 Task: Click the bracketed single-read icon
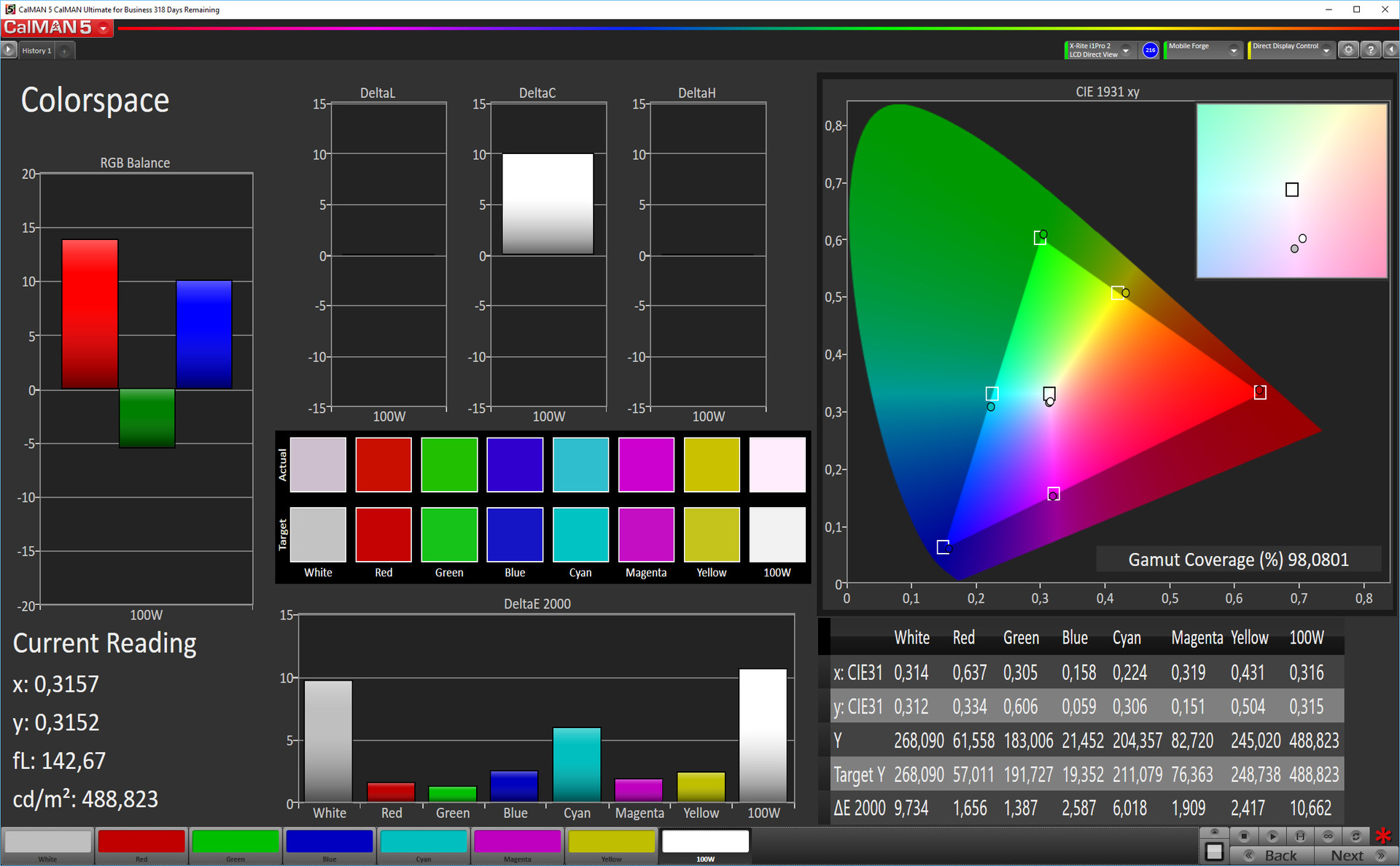1300,836
